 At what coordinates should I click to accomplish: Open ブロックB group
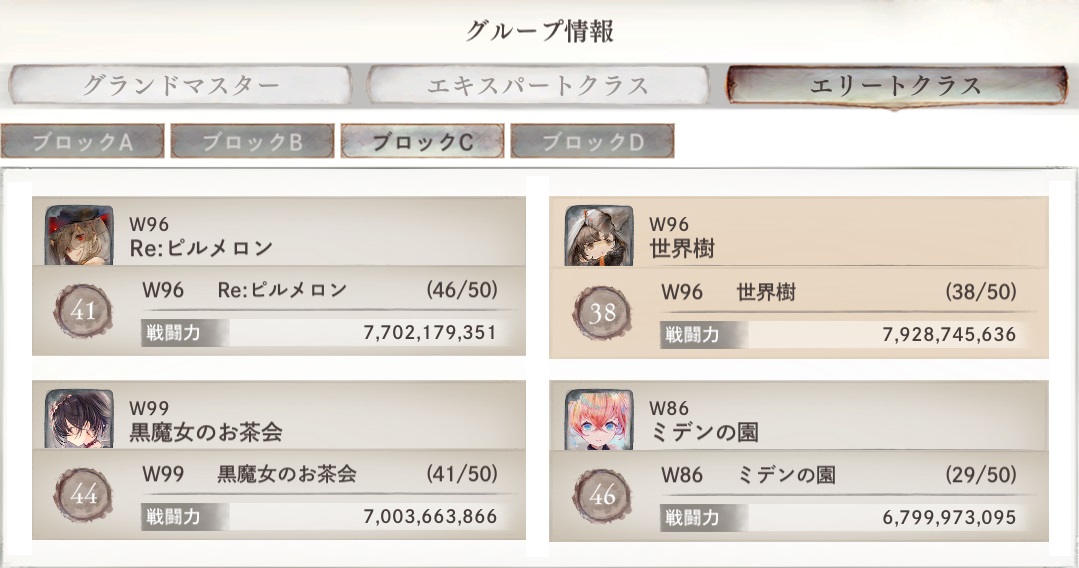coord(252,142)
